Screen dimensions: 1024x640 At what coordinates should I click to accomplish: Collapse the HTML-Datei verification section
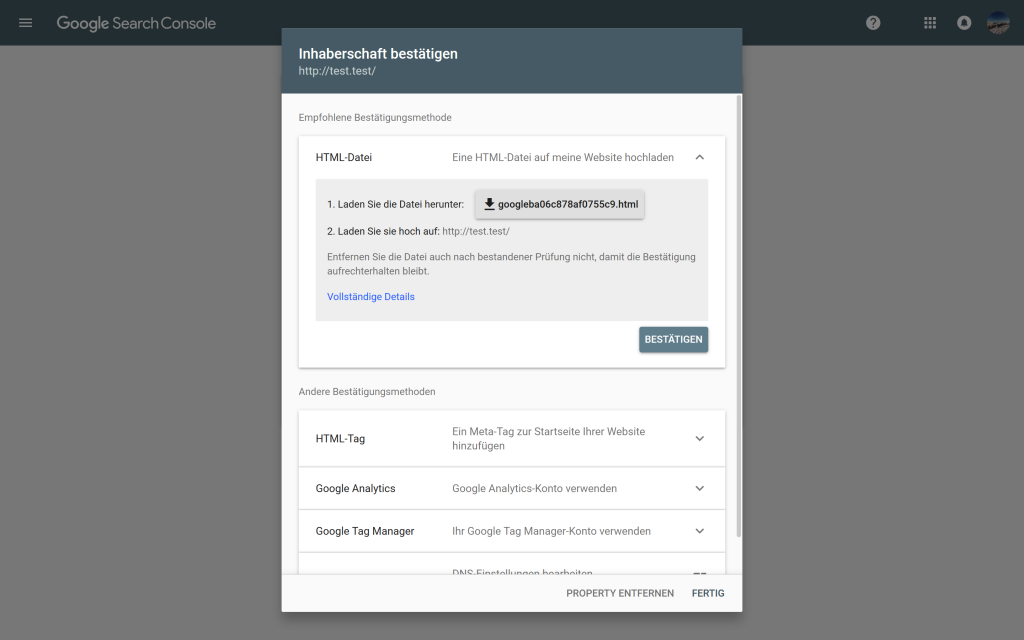point(699,157)
